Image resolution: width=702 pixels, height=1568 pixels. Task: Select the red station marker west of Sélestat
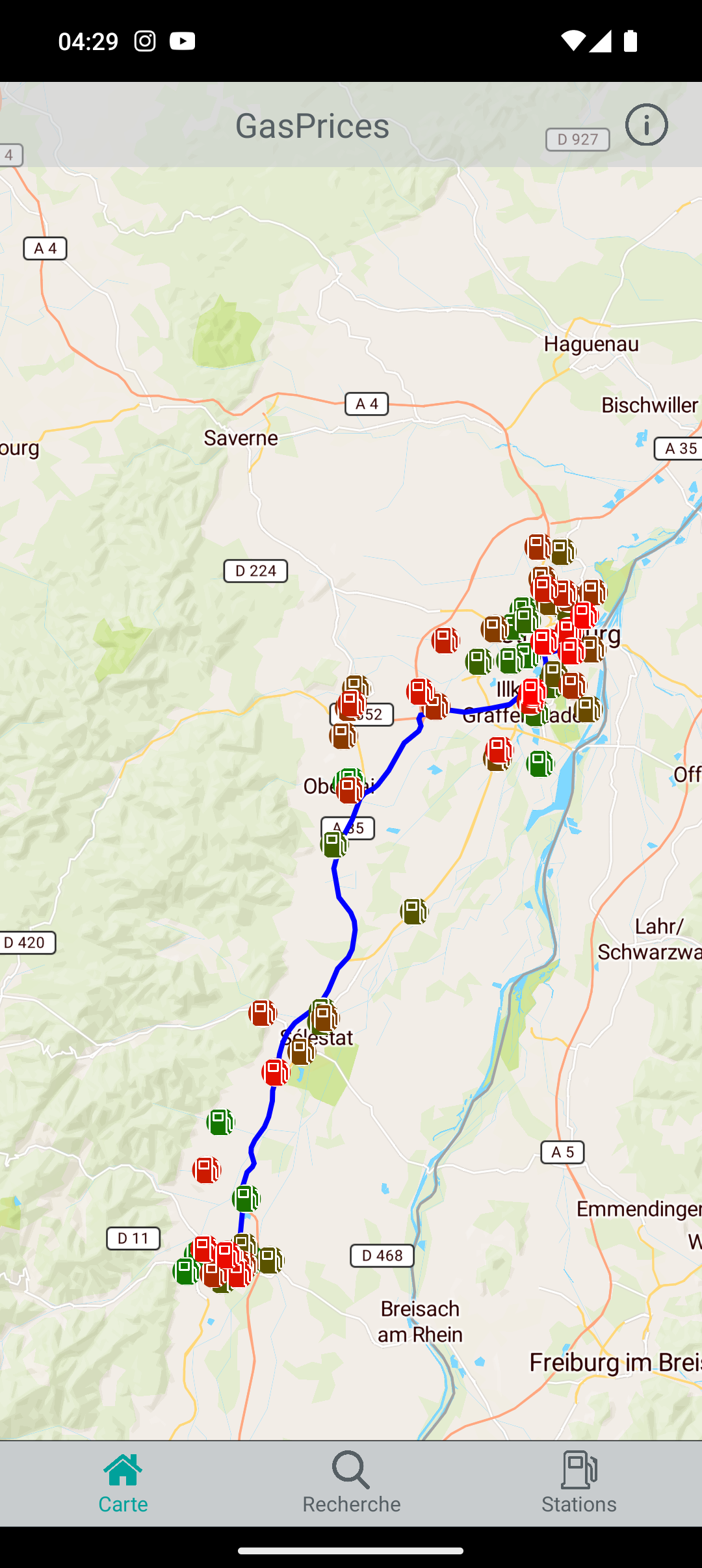[x=263, y=1013]
